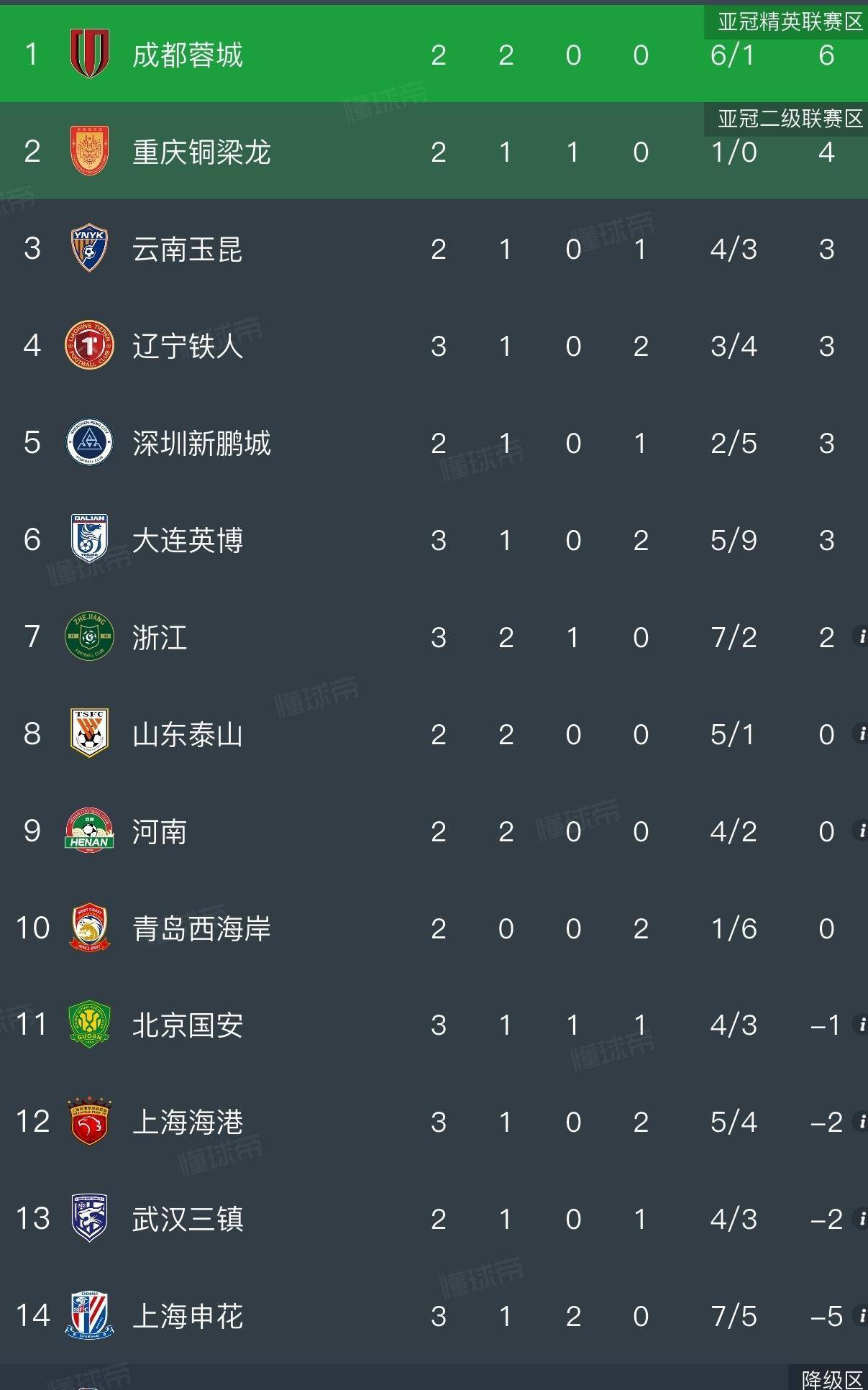The height and width of the screenshot is (1390, 868).
Task: Select the Liaoning Tieren (辽宁铁人) round crest
Action: 89,345
